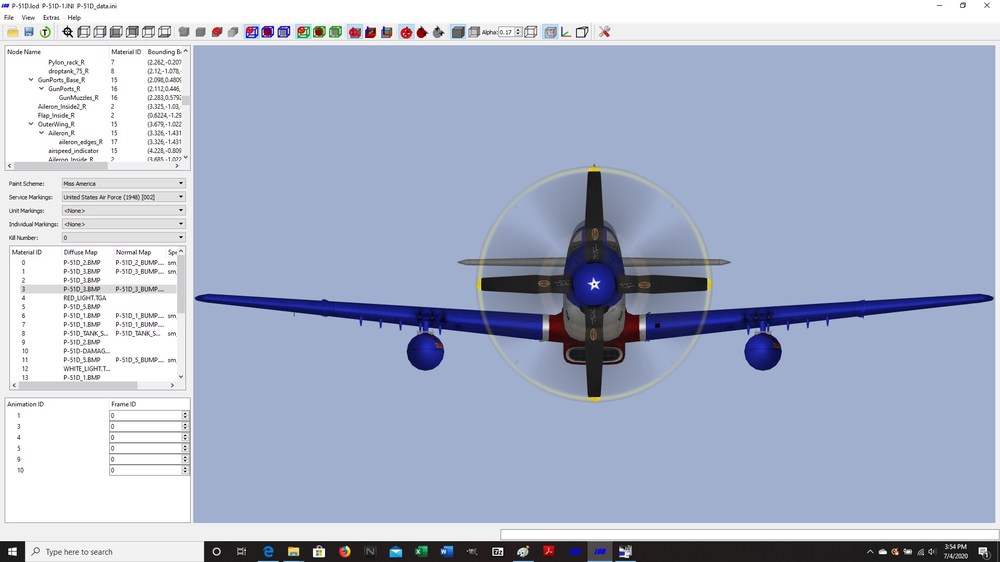This screenshot has width=1000, height=562.
Task: Toggle the blue-framed red sphere display icon
Action: coord(268,32)
